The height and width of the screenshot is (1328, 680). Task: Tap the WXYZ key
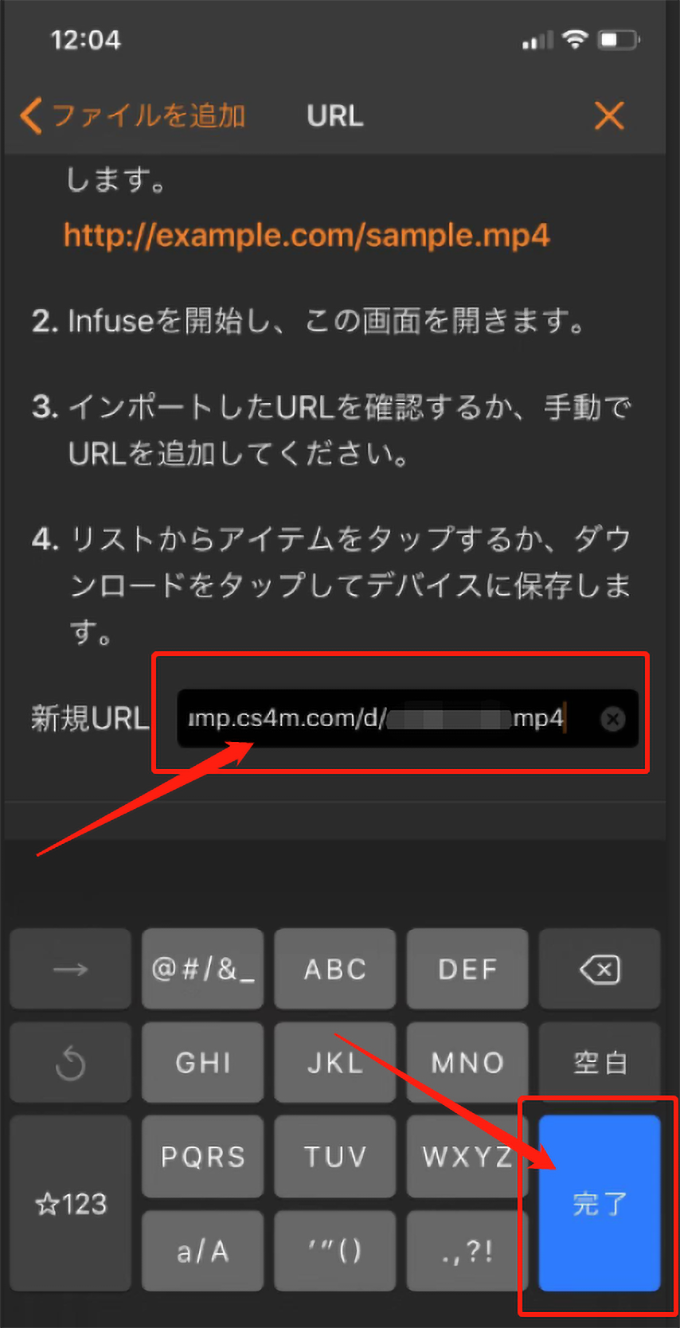468,1157
